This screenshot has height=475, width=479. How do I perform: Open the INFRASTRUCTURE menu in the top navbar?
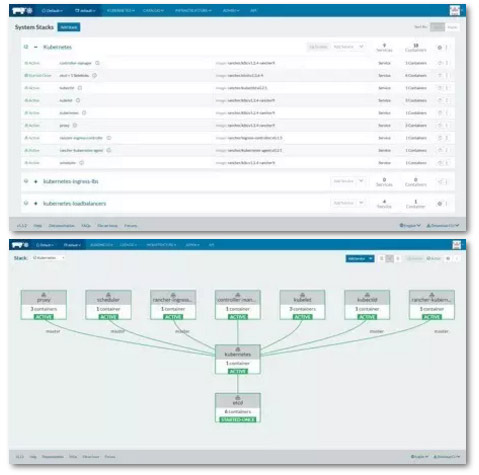(193, 11)
